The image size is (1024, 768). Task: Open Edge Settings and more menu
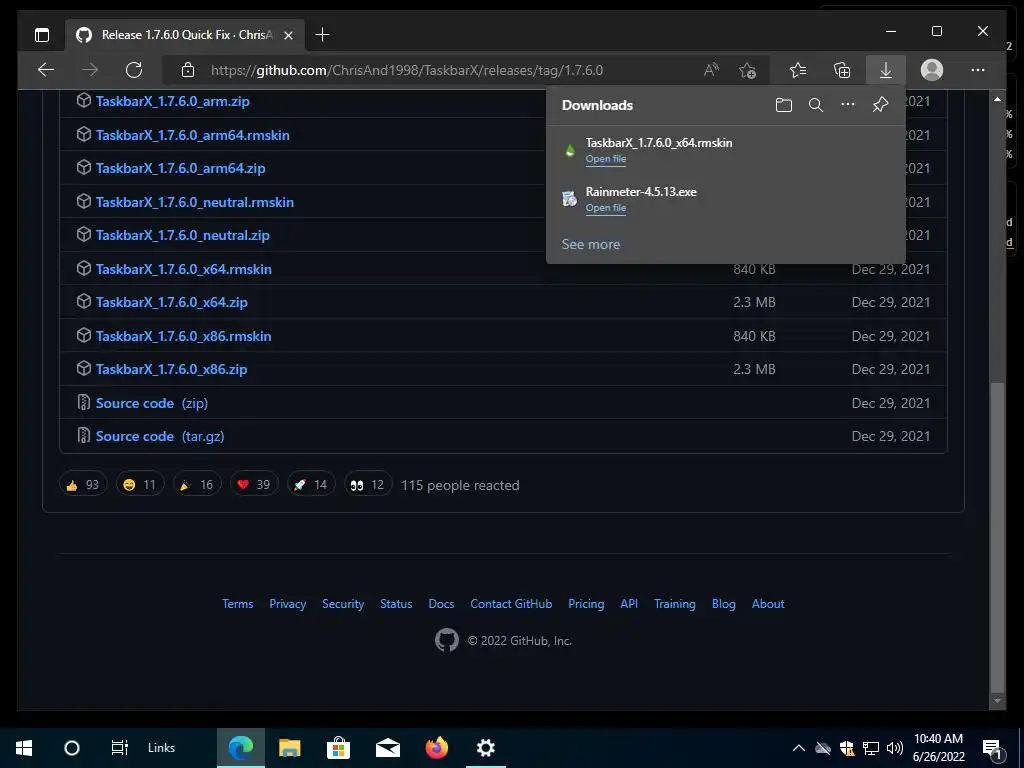[x=978, y=70]
